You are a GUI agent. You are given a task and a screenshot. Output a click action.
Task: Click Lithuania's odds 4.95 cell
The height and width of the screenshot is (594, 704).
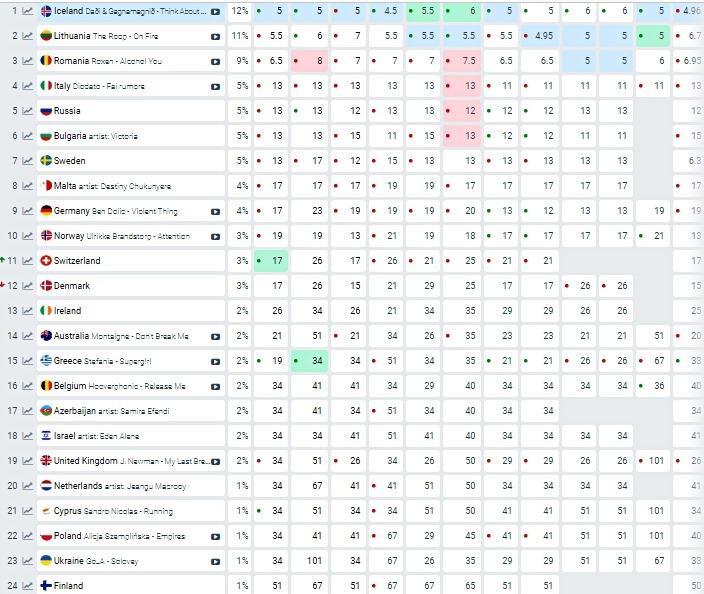[540, 36]
